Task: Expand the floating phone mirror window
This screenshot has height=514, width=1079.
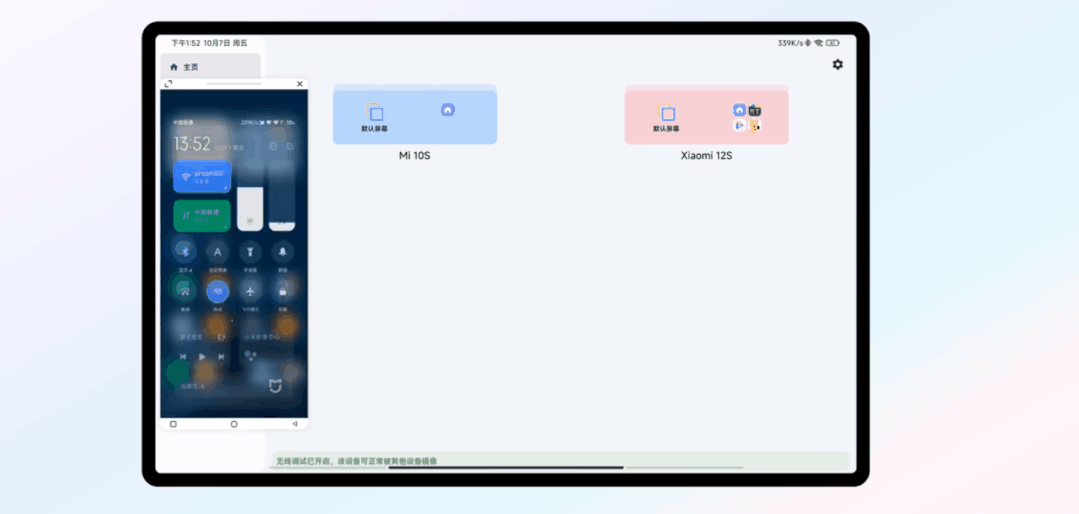Action: (169, 84)
